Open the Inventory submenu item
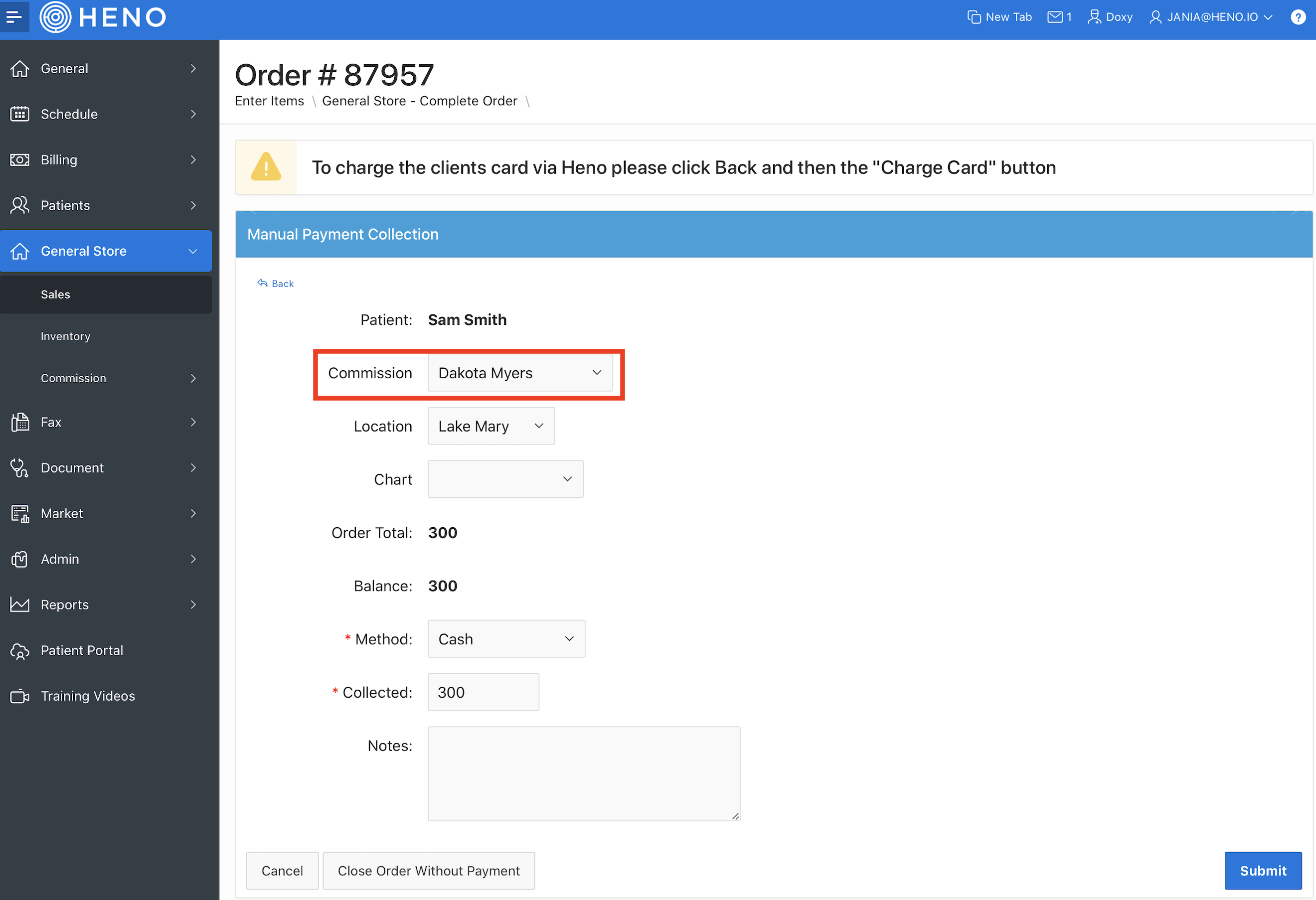The height and width of the screenshot is (900, 1316). pos(65,336)
